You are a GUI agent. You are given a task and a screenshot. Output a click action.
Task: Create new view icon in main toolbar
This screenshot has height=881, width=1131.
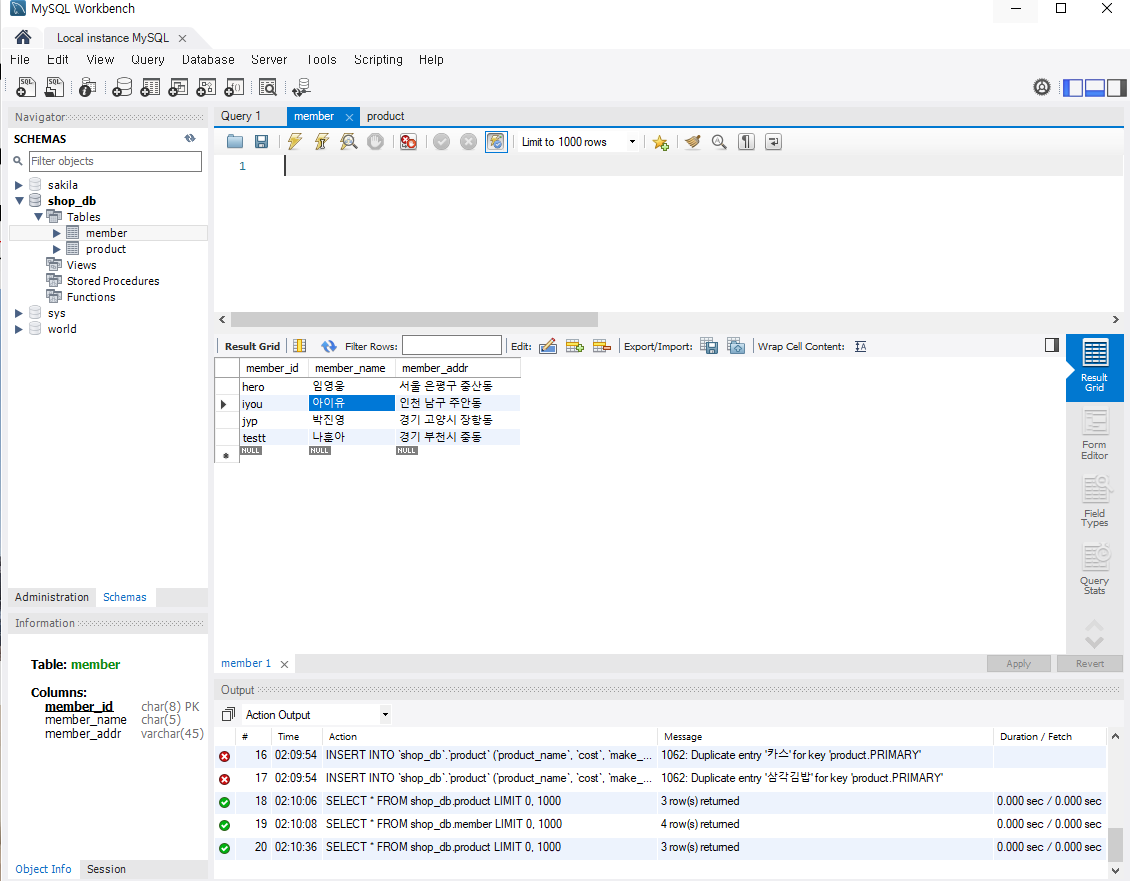pyautogui.click(x=177, y=87)
